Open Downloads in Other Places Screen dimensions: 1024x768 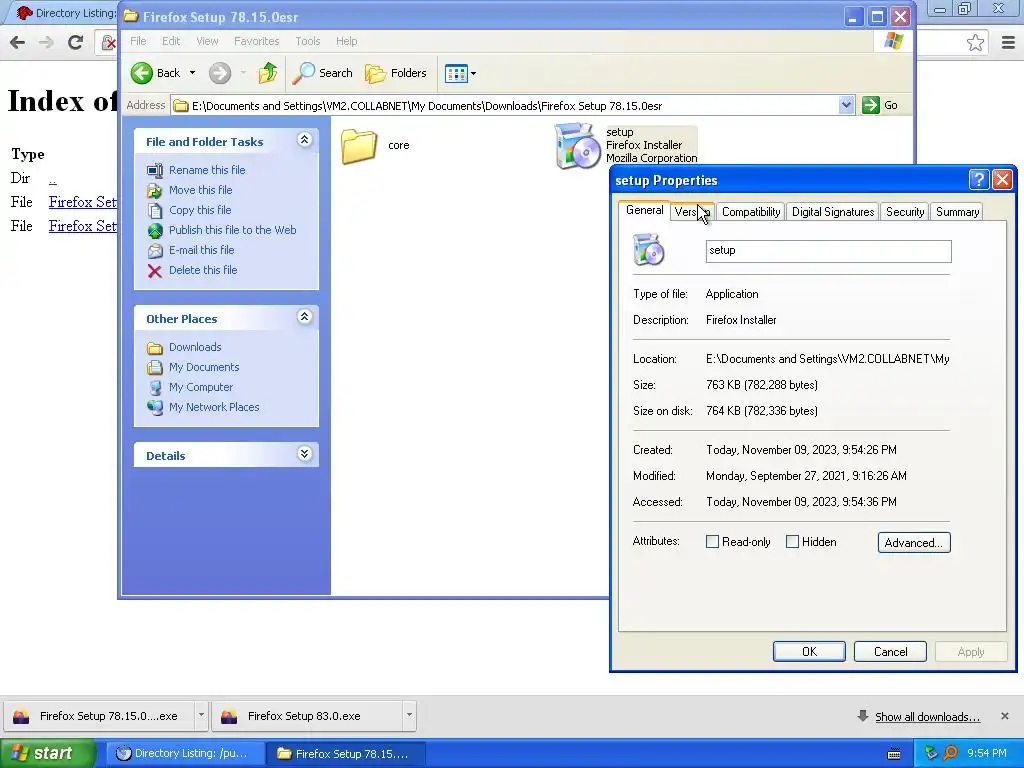(x=195, y=347)
